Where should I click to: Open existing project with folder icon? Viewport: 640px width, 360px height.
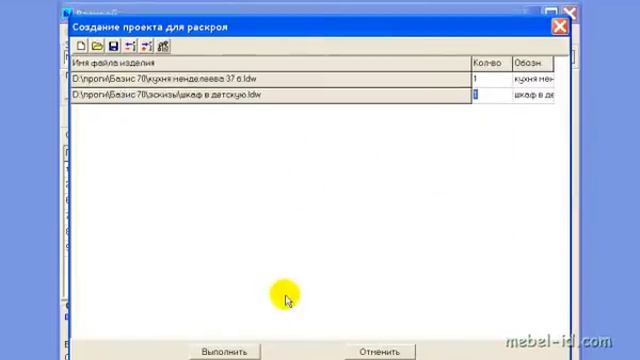tap(97, 46)
